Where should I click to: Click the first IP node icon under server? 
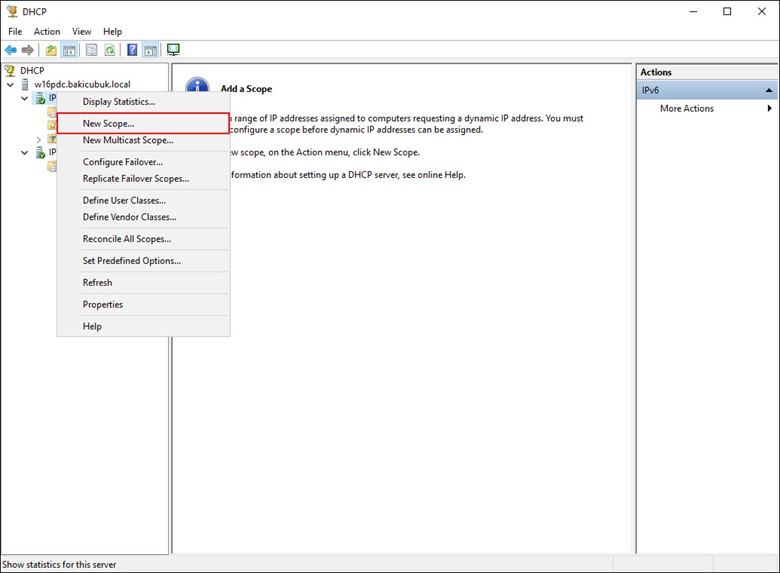[x=40, y=98]
